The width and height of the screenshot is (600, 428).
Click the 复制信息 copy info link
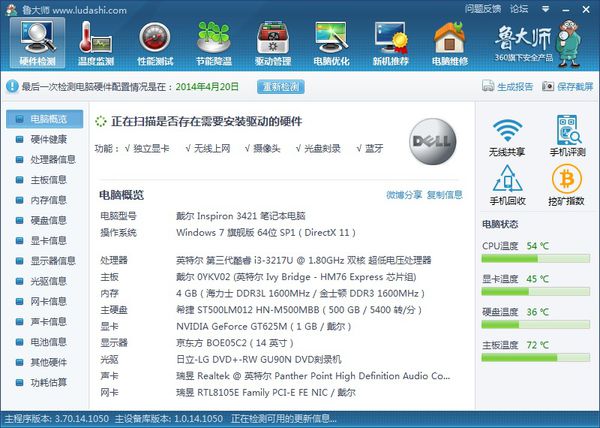coord(444,195)
